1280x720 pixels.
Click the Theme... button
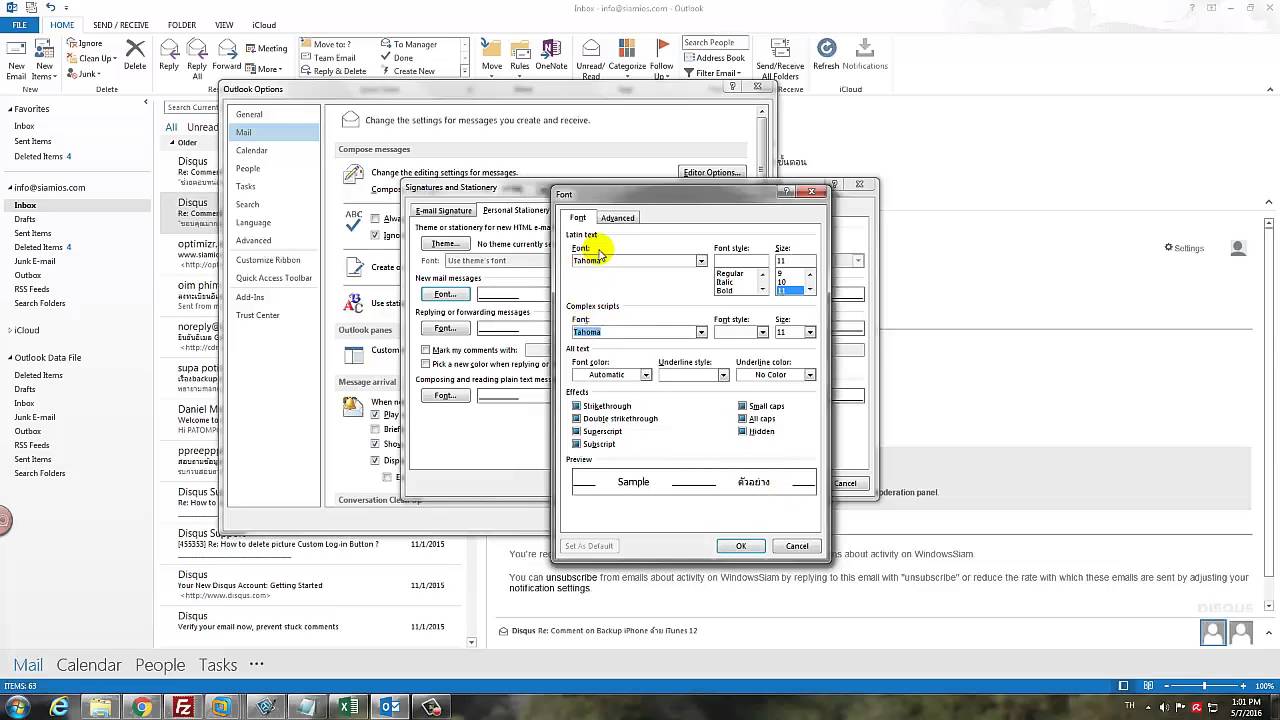point(445,244)
